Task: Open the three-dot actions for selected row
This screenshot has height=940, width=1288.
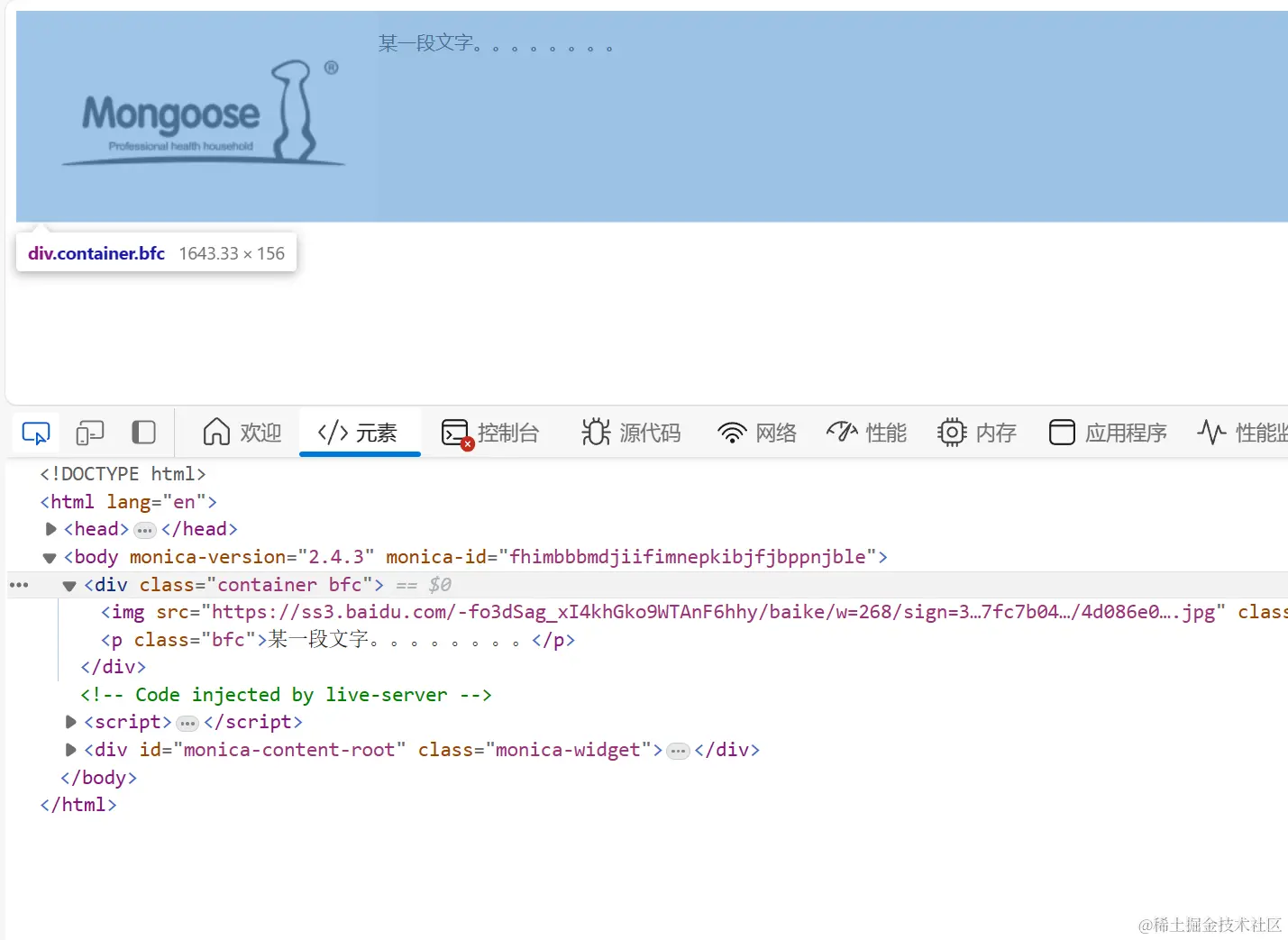Action: point(19,585)
